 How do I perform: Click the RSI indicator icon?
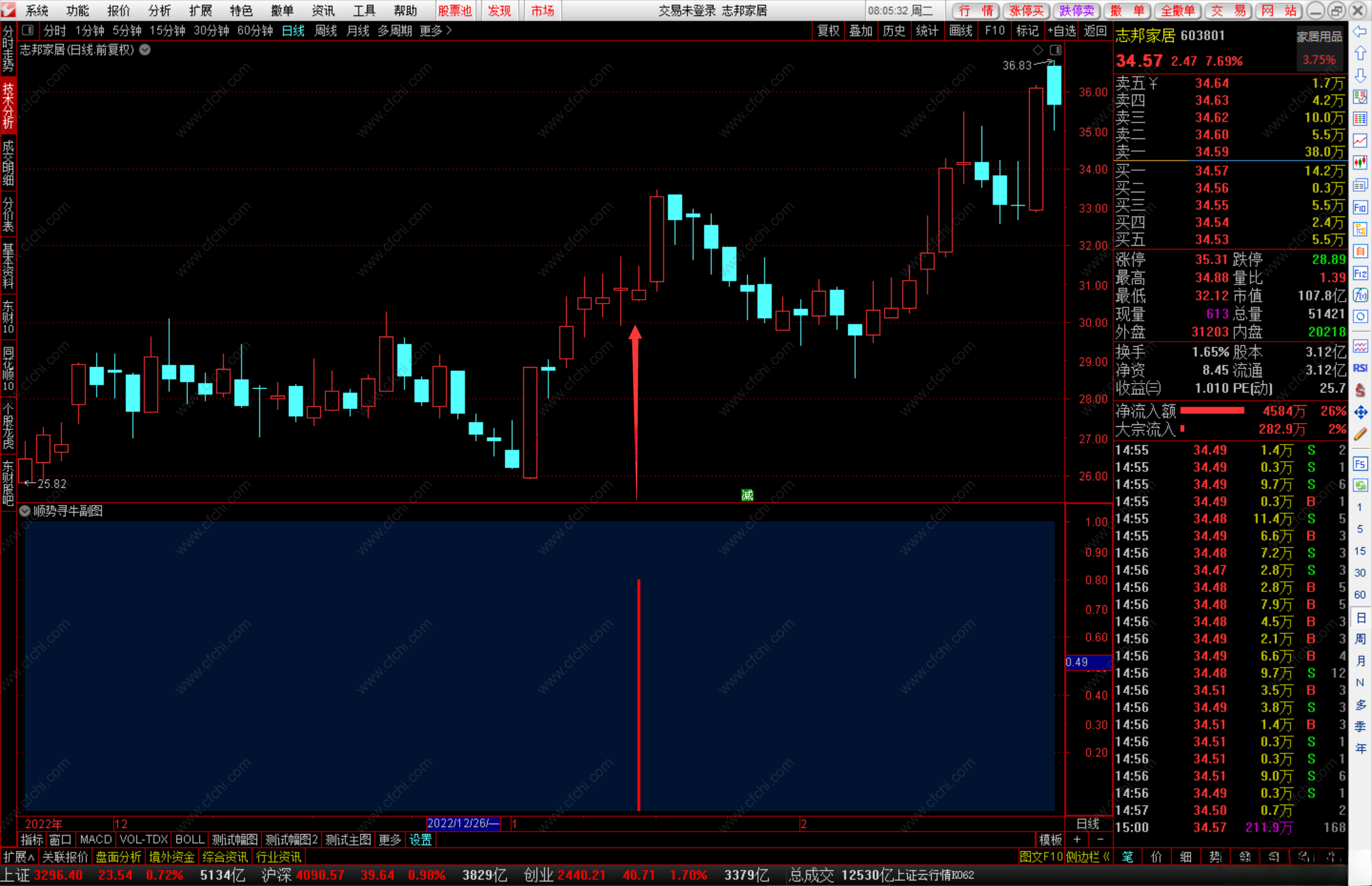(1360, 368)
